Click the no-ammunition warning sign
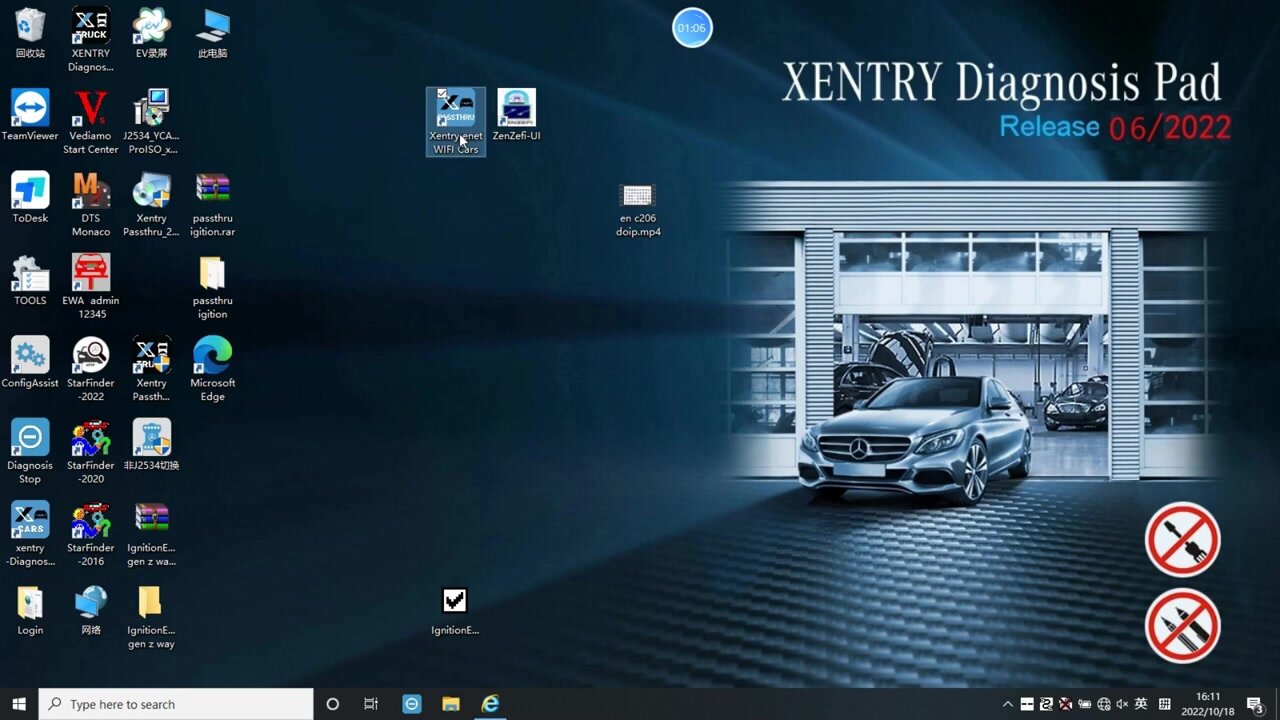 pyautogui.click(x=1183, y=625)
